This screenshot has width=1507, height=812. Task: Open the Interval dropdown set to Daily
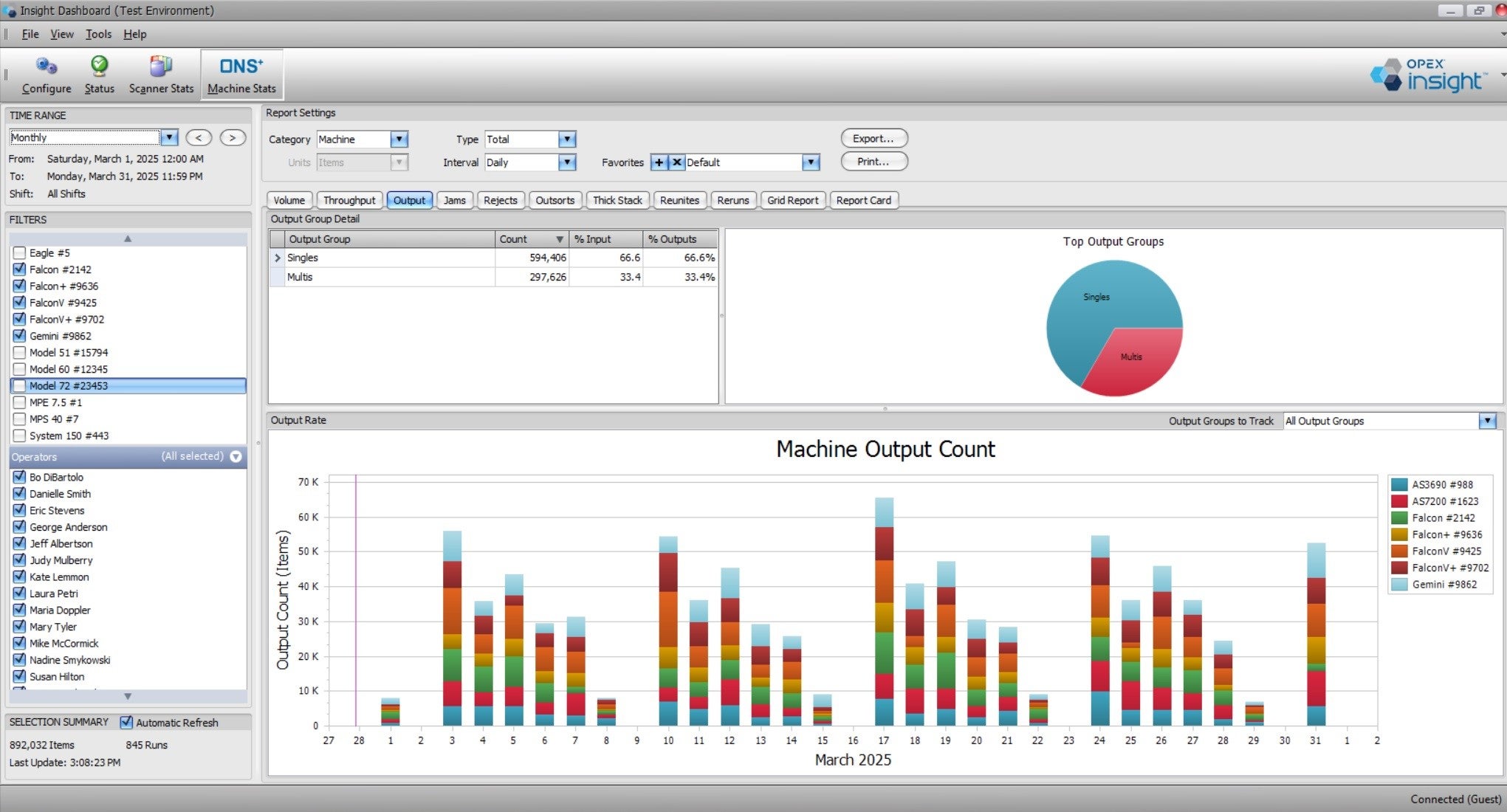(x=567, y=162)
